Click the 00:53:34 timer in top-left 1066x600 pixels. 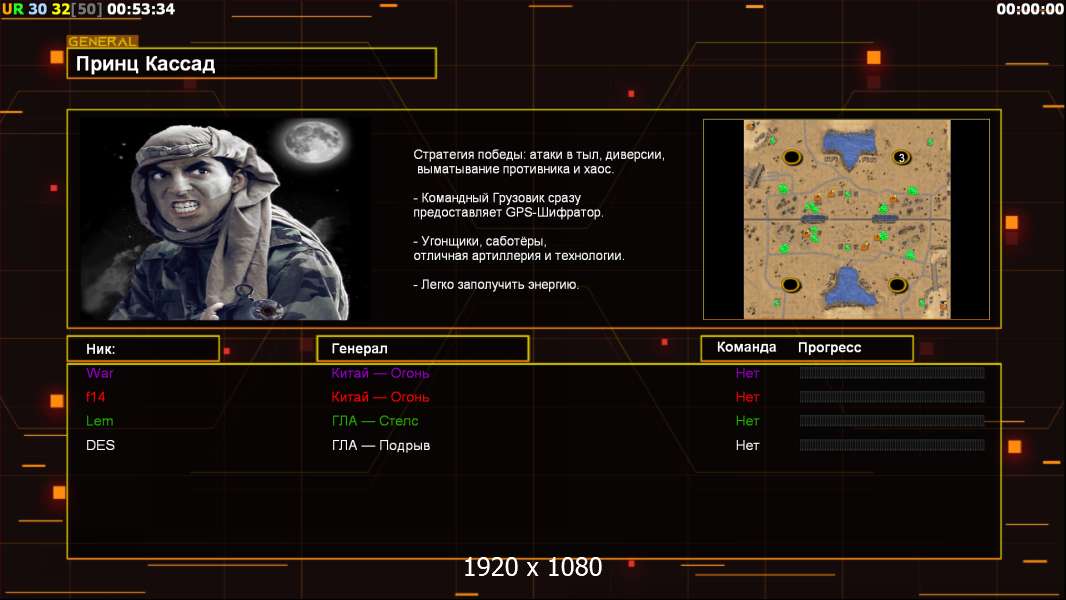[x=140, y=9]
